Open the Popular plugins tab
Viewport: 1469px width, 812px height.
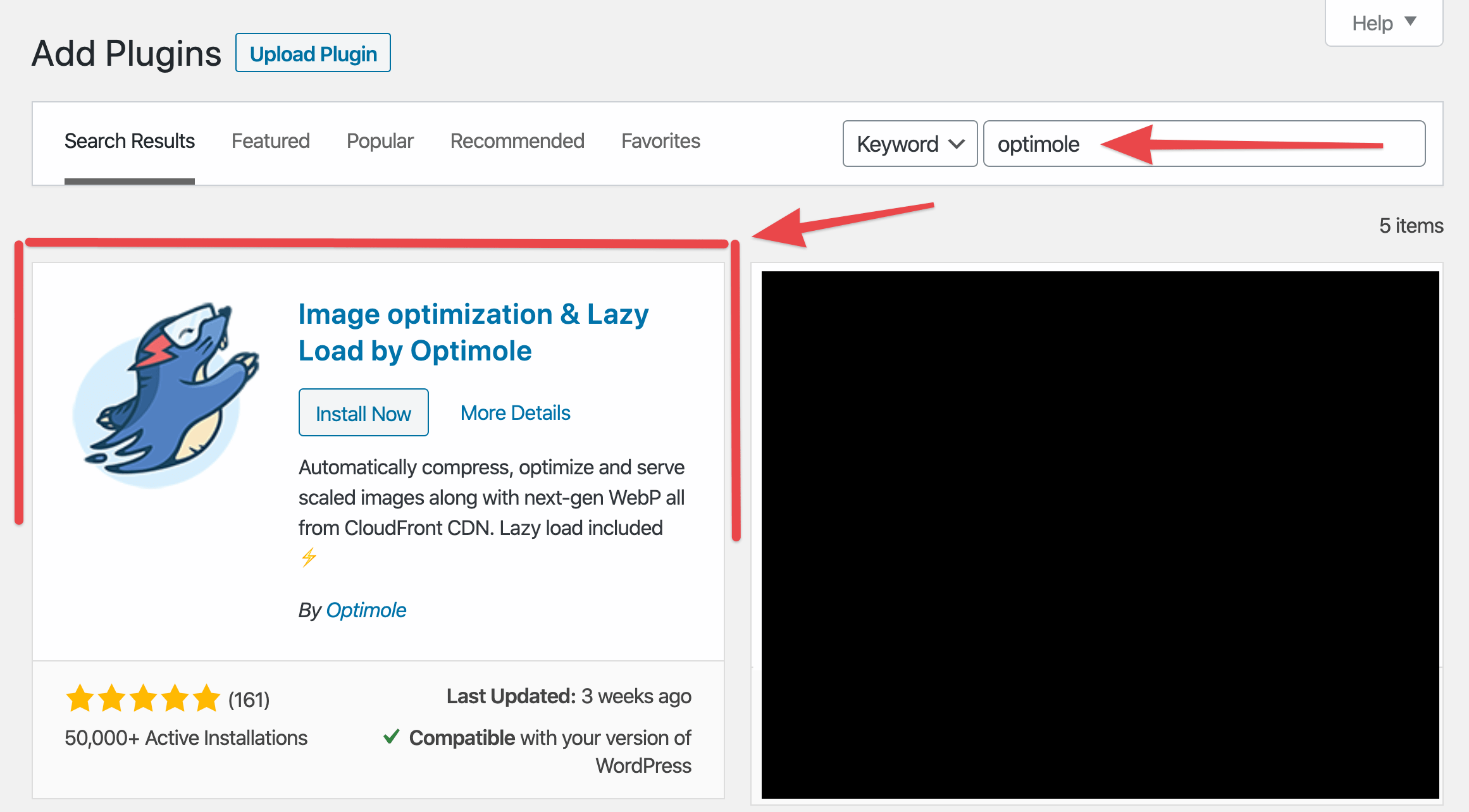tap(380, 141)
